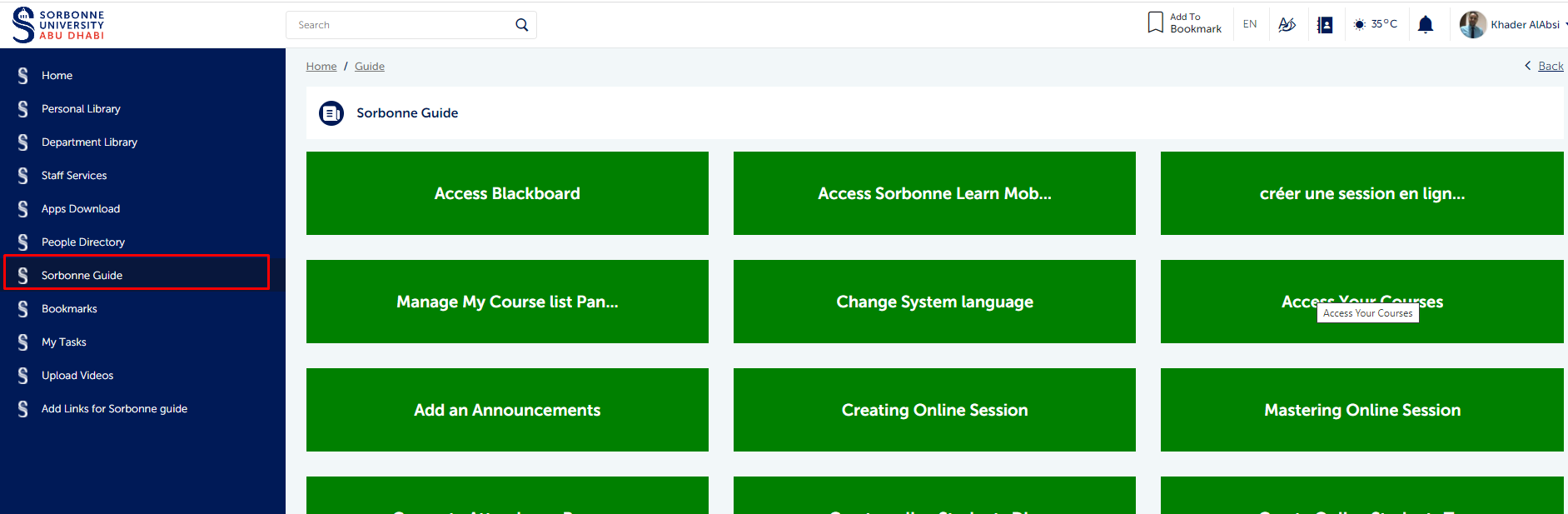The width and height of the screenshot is (1568, 514).
Task: Click the S icon beside Add Links for Sorbonne guide
Action: pyautogui.click(x=23, y=409)
